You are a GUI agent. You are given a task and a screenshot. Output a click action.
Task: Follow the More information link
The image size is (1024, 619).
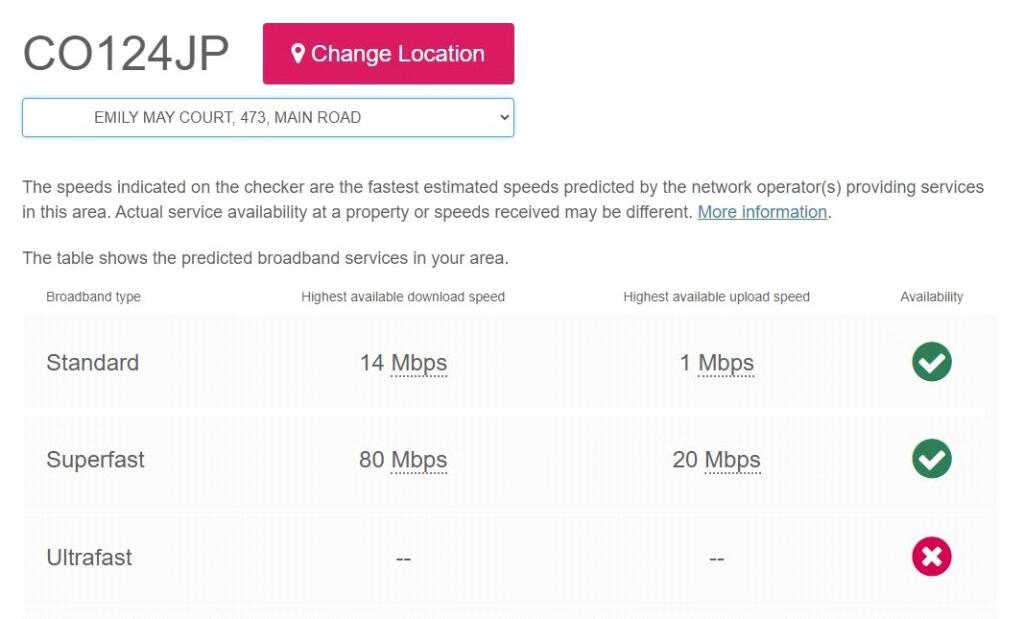[x=762, y=212]
